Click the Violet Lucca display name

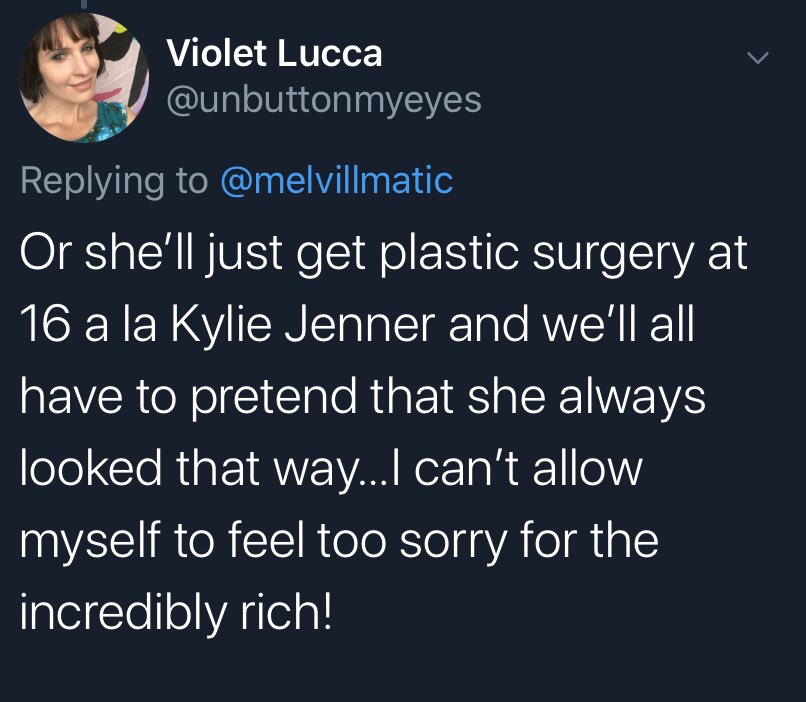tap(274, 53)
